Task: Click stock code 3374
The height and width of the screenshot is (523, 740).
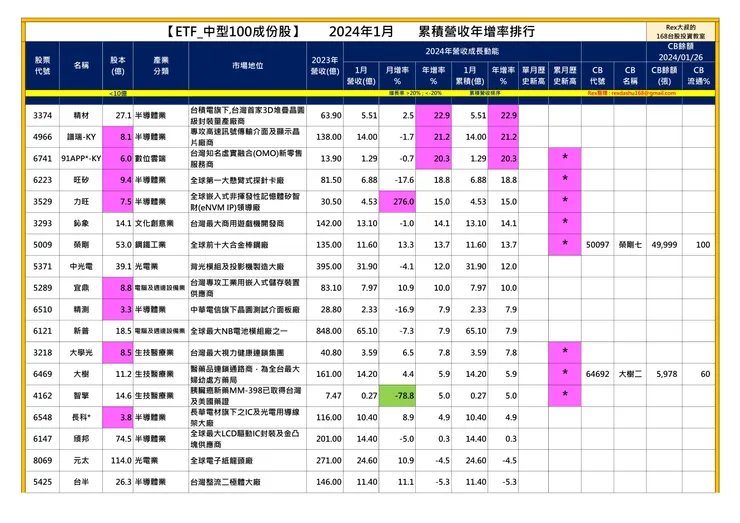Action: (x=42, y=115)
